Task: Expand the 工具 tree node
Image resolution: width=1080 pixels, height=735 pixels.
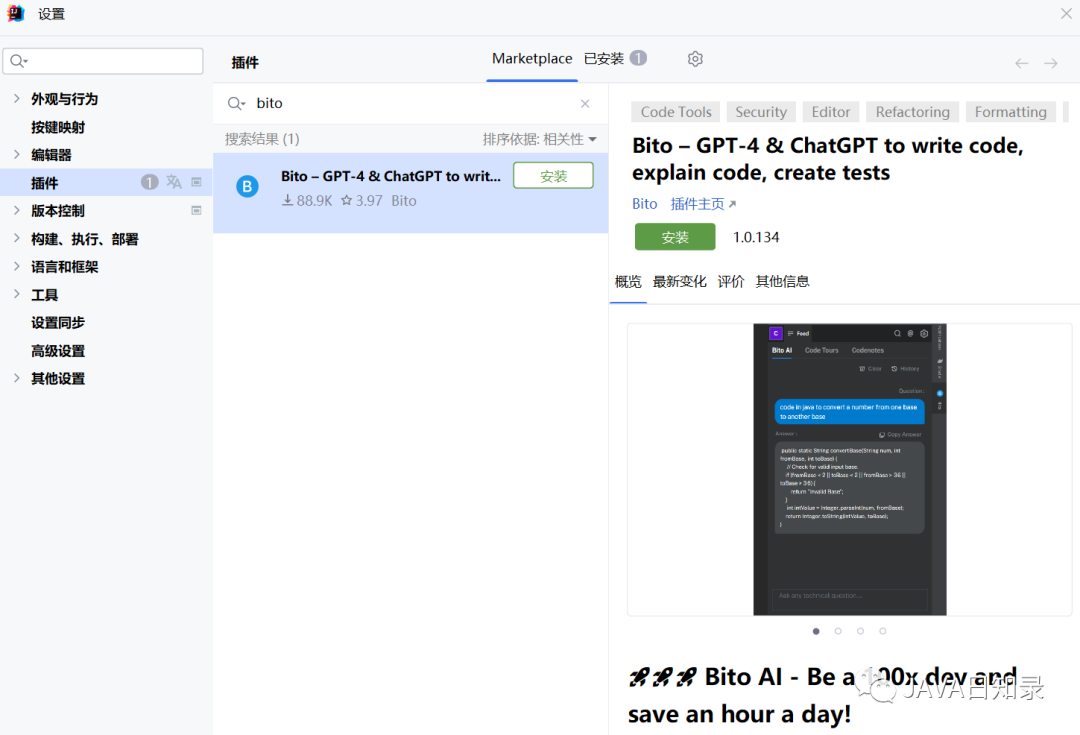Action: pyautogui.click(x=17, y=294)
